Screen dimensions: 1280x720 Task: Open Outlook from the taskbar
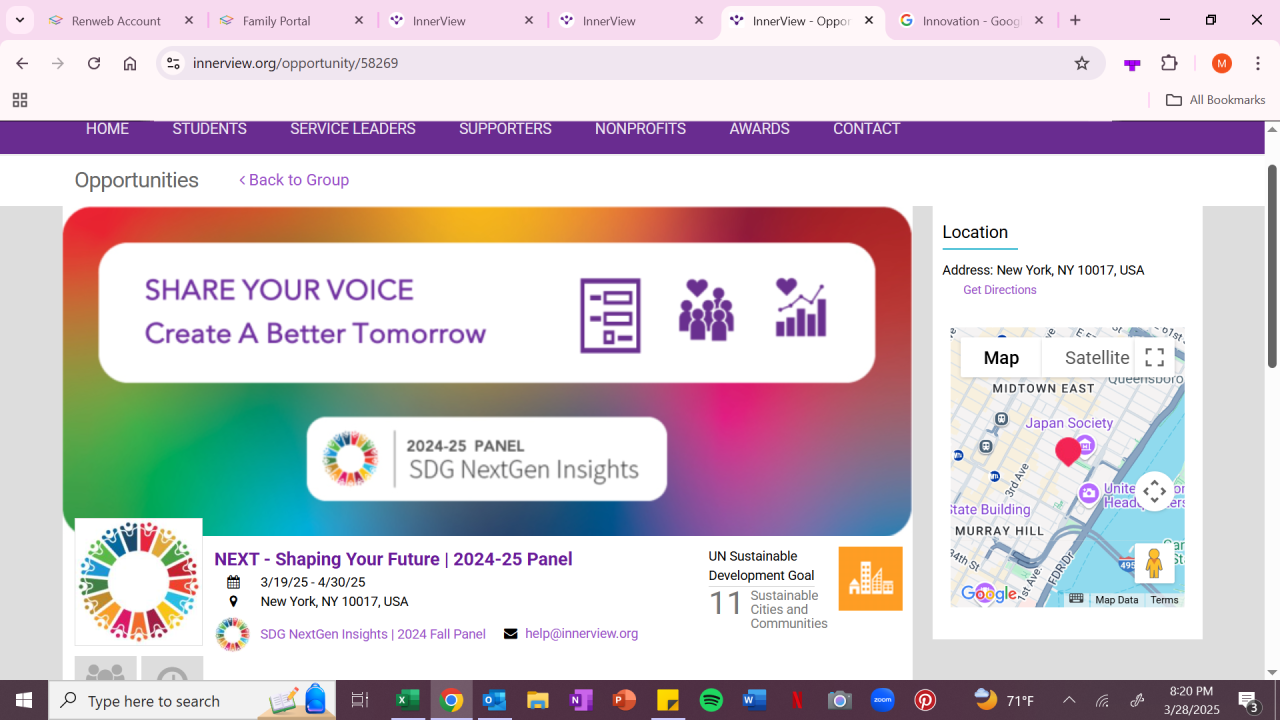494,700
